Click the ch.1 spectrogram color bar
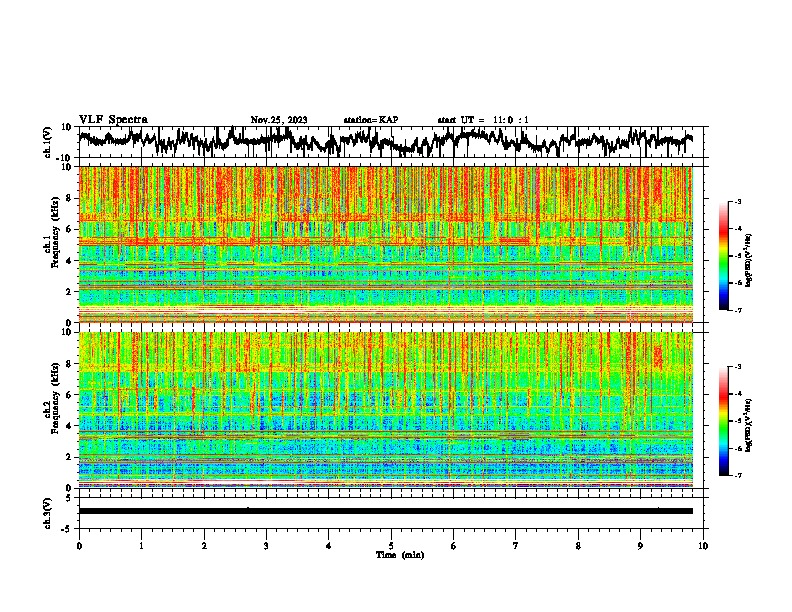Viewport: 792px width, 612px height. pos(723,256)
